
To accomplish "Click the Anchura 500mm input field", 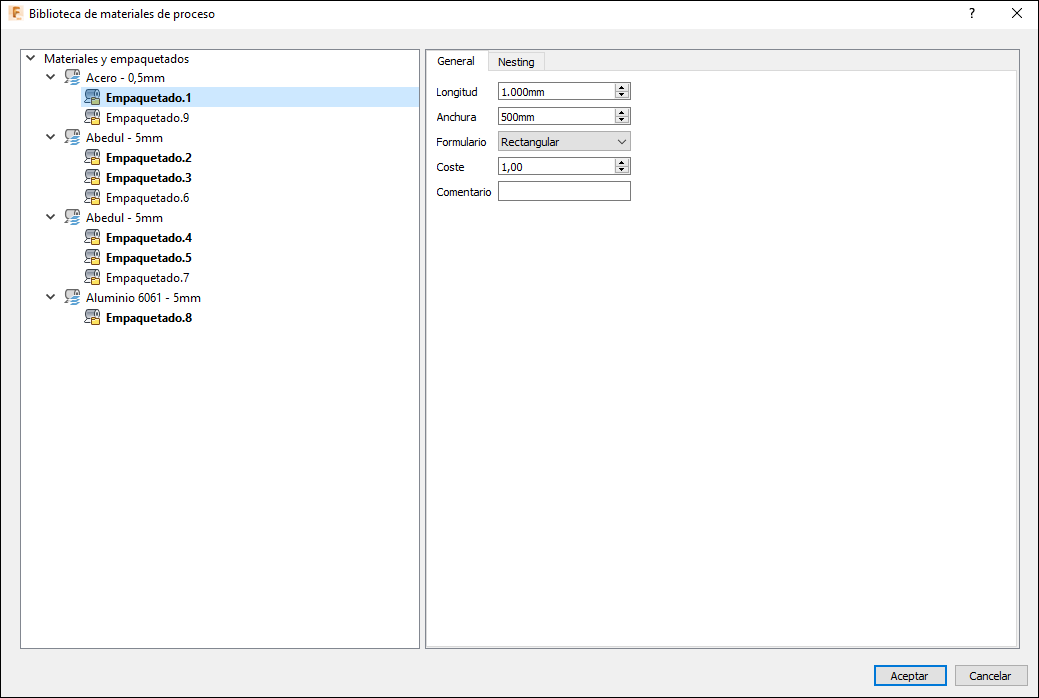I will (557, 117).
